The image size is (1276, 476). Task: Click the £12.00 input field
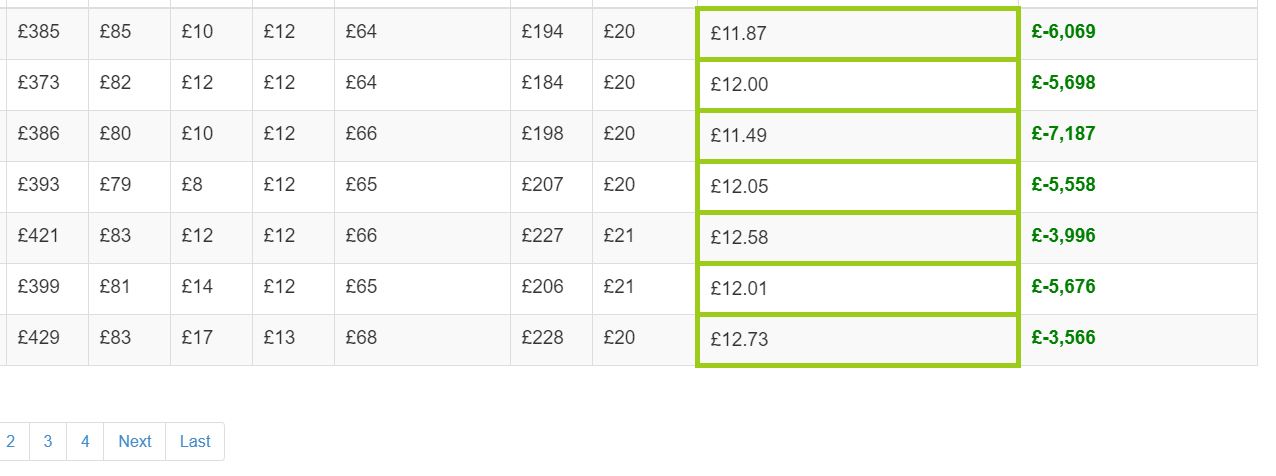click(x=857, y=85)
